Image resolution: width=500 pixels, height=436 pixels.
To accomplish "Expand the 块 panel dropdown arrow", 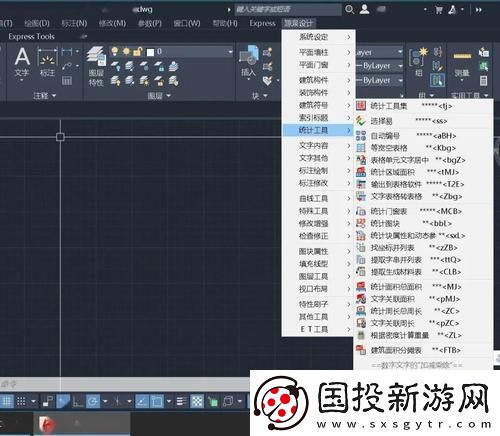I will [266, 96].
